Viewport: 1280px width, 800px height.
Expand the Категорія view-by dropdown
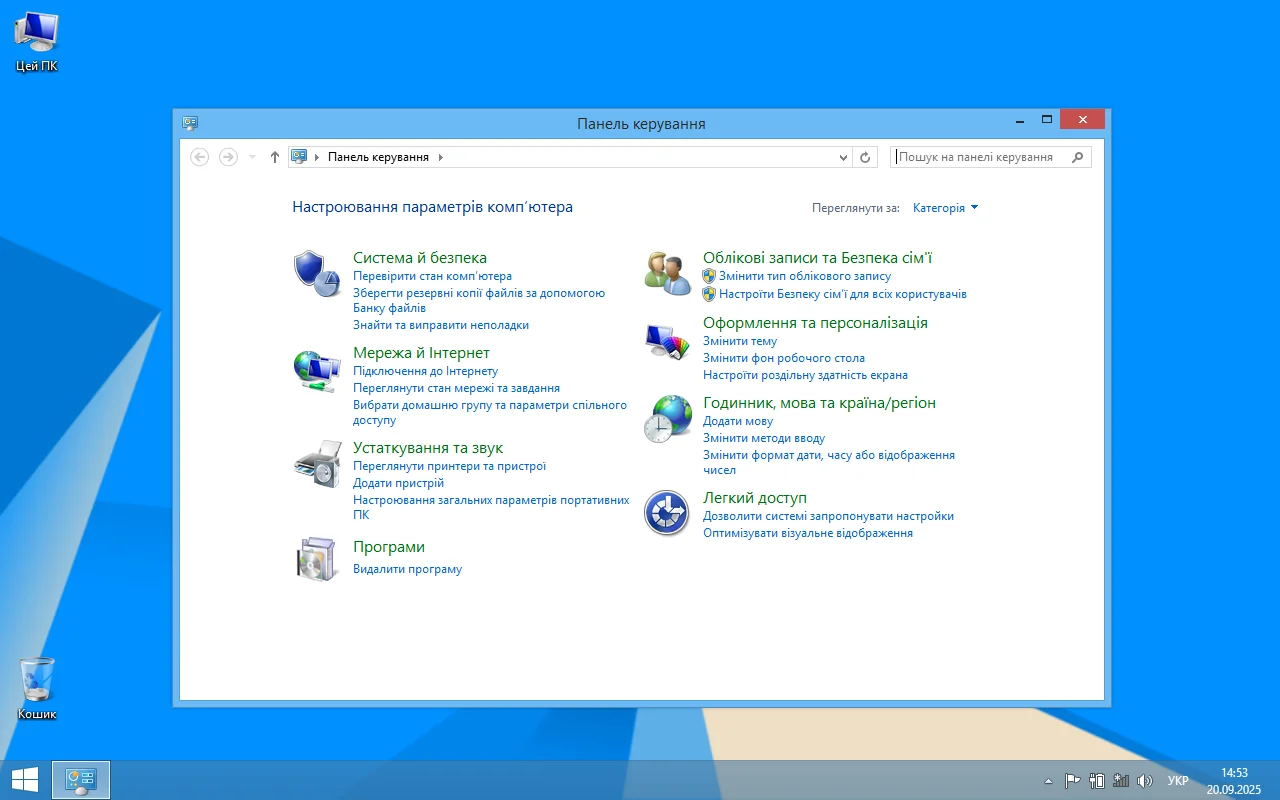click(x=945, y=208)
